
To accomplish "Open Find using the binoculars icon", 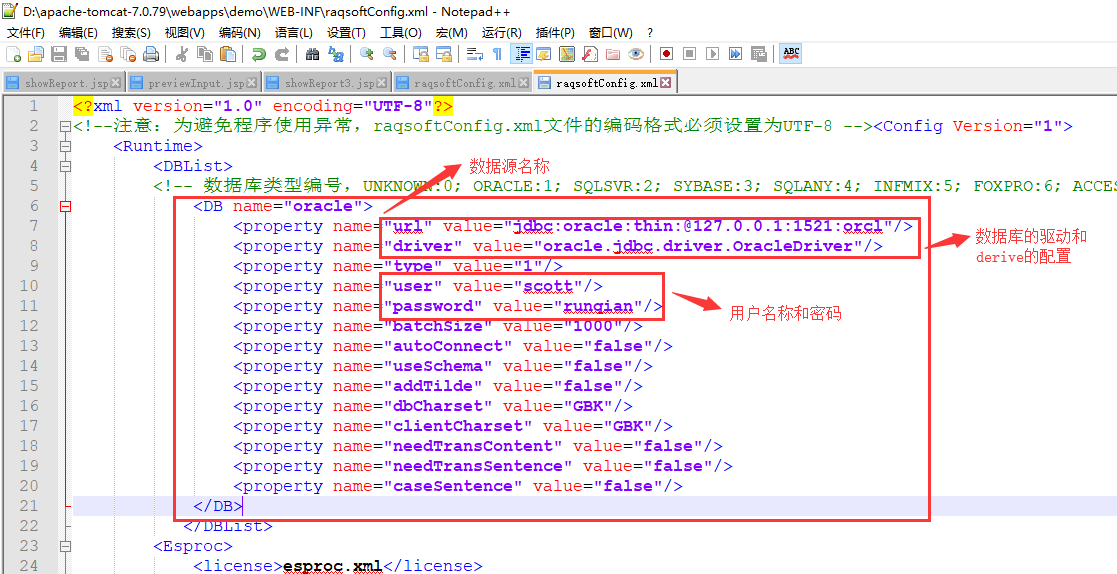I will (x=312, y=53).
